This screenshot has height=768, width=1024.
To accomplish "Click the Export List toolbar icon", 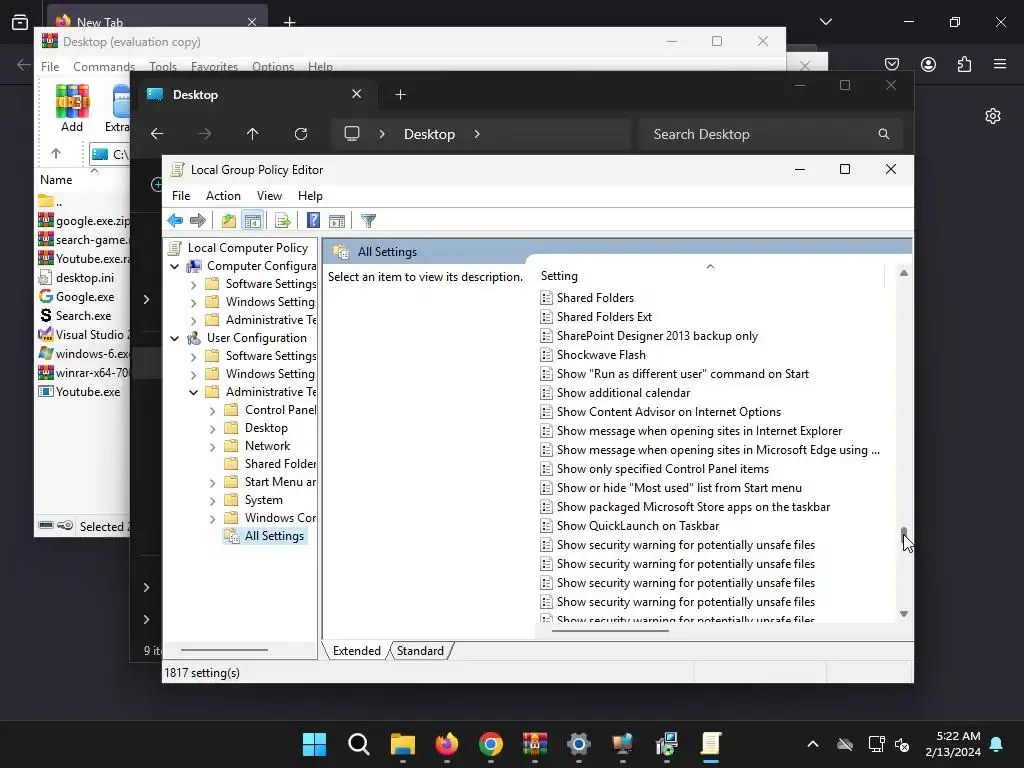I will 283,221.
